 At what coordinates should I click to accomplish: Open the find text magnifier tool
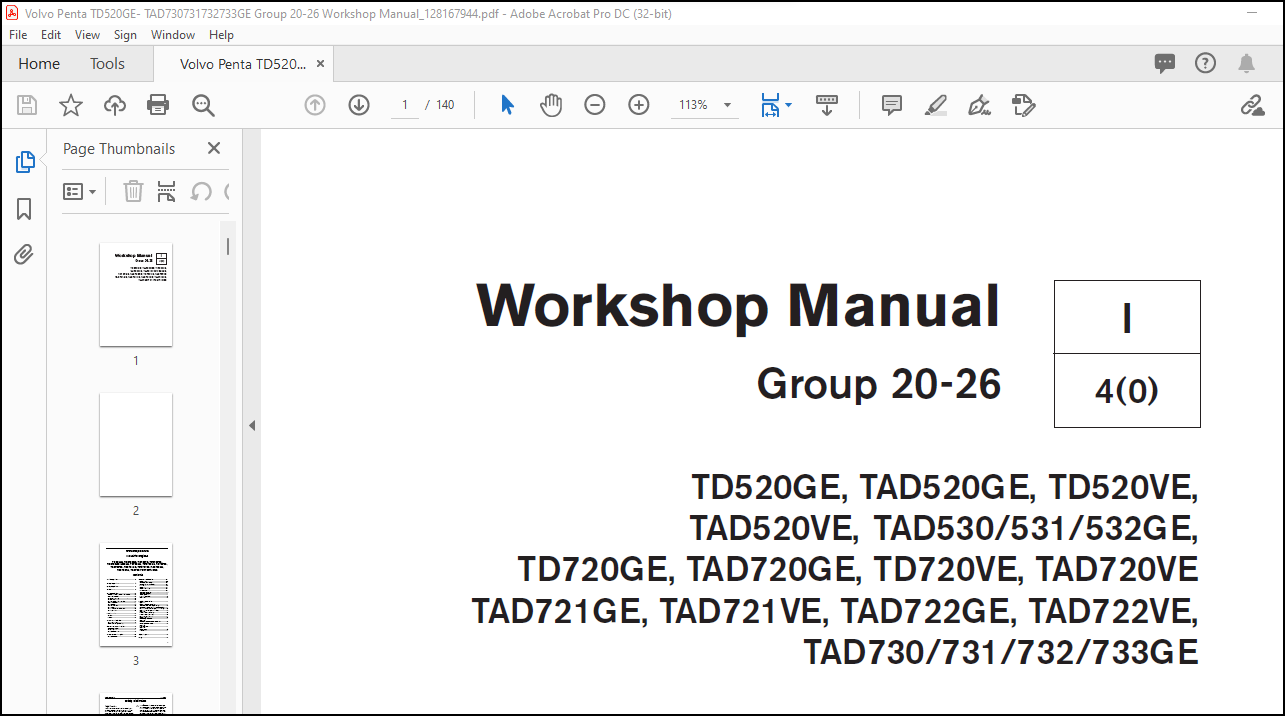(x=203, y=105)
